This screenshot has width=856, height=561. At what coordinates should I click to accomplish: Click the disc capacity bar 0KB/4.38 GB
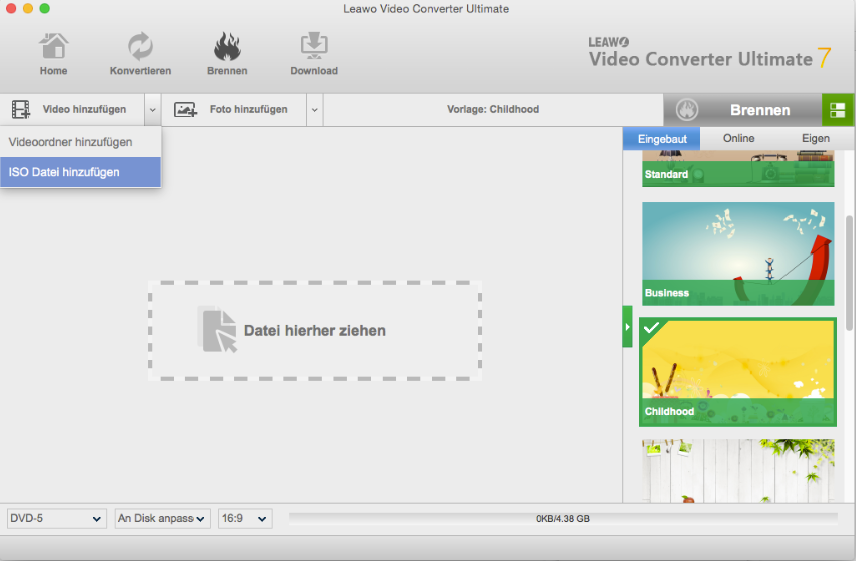click(x=563, y=518)
